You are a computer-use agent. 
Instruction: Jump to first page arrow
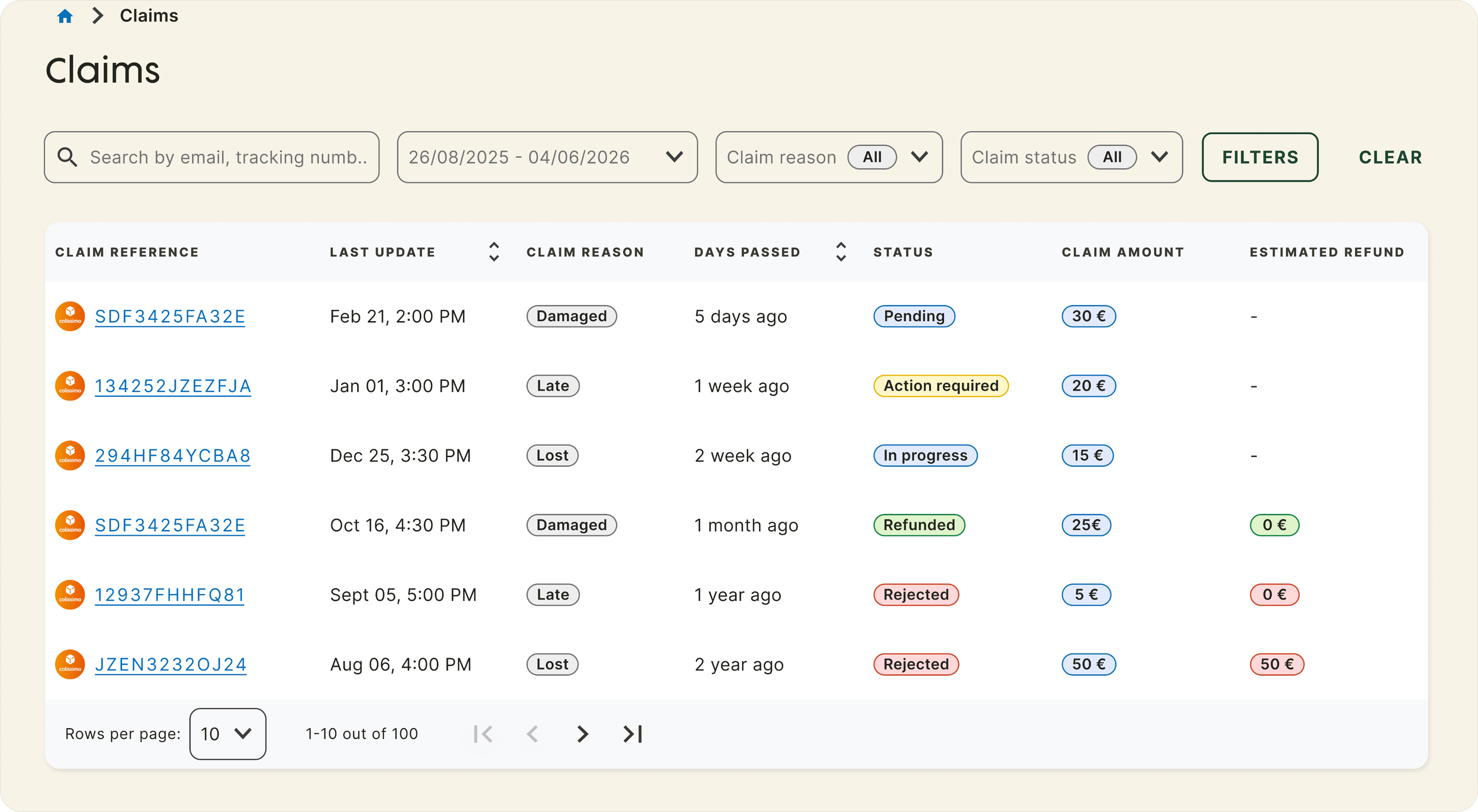click(x=483, y=734)
